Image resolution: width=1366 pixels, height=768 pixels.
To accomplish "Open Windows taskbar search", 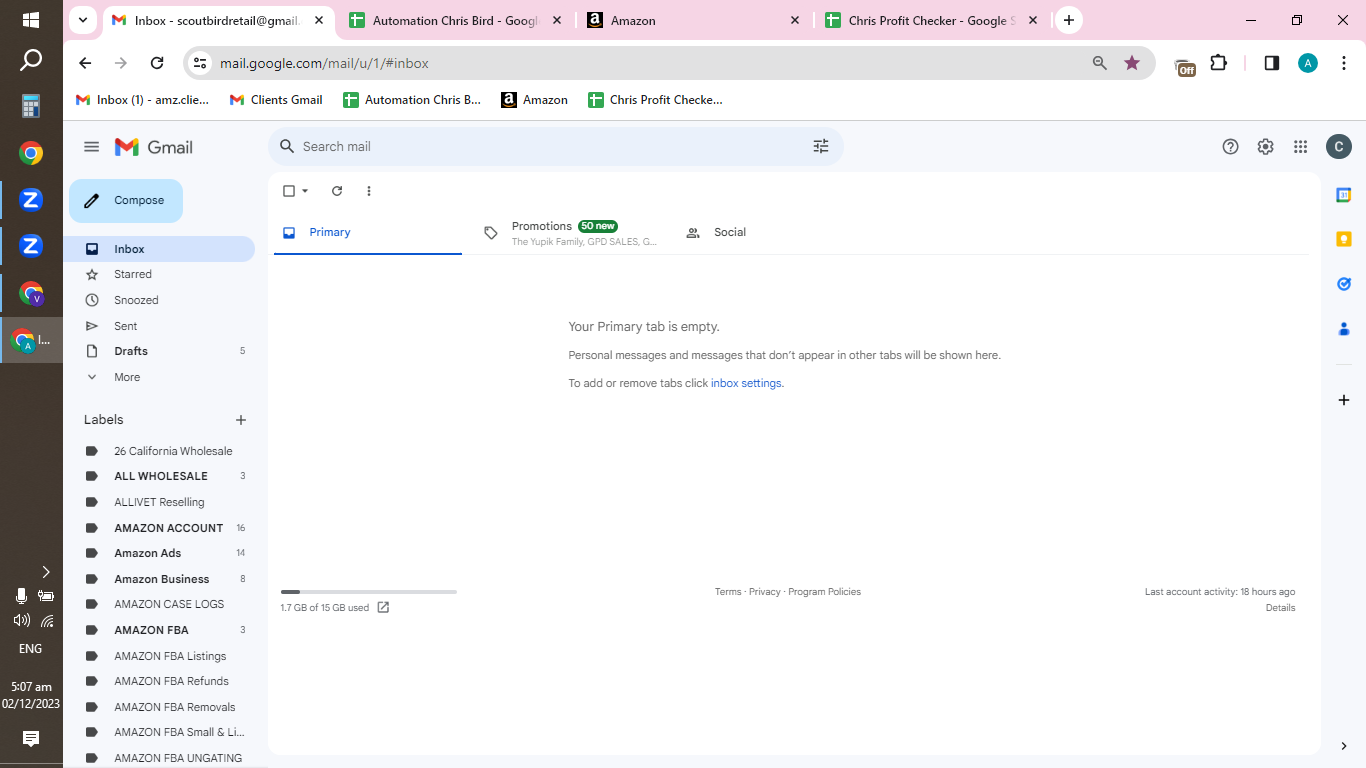I will click(31, 61).
